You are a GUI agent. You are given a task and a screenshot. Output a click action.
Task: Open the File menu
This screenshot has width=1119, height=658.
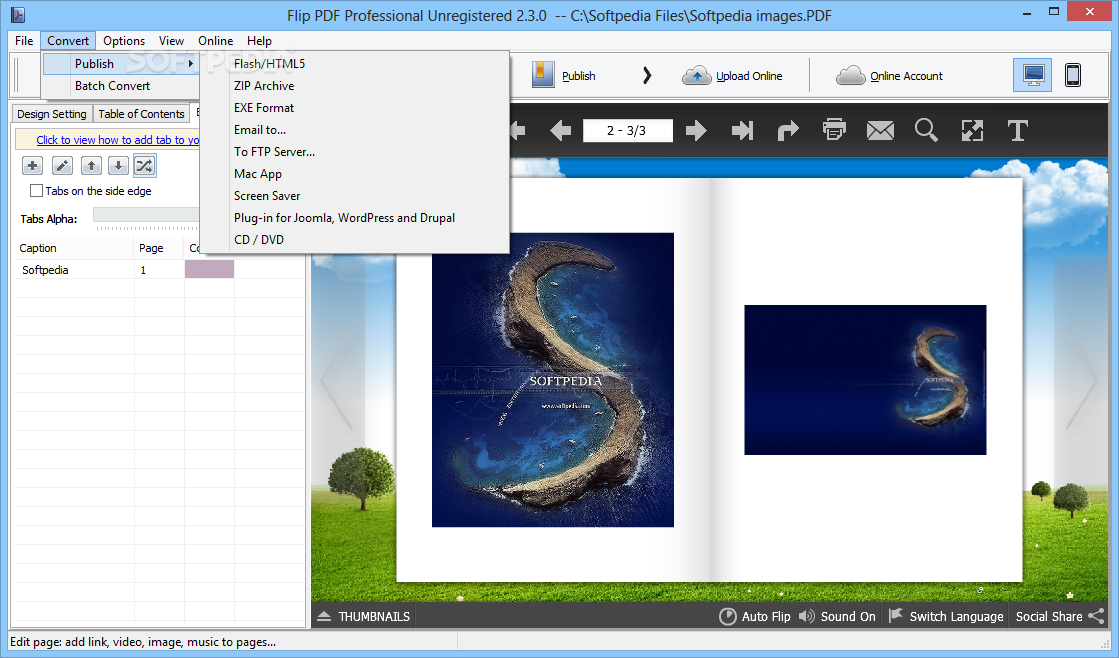(24, 41)
